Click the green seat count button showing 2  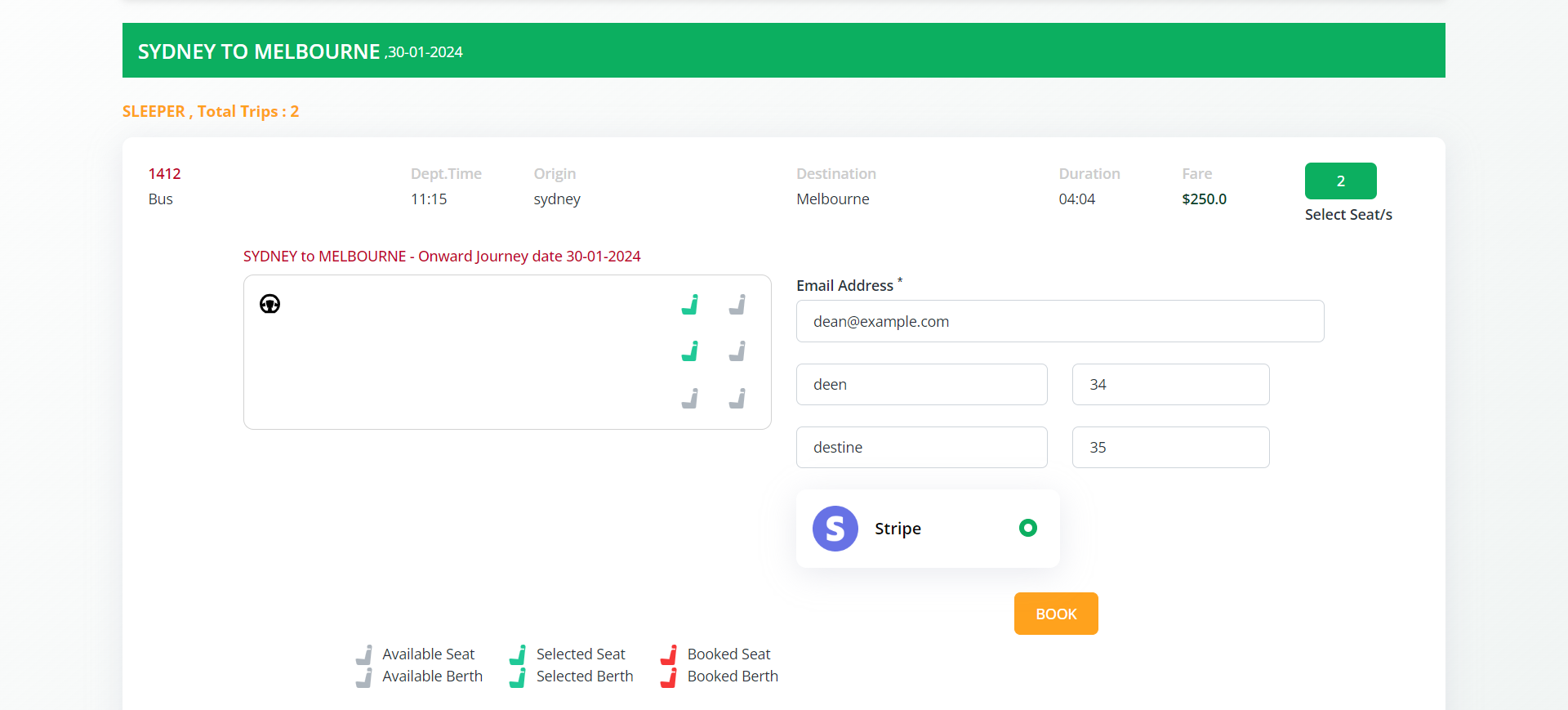click(1340, 181)
